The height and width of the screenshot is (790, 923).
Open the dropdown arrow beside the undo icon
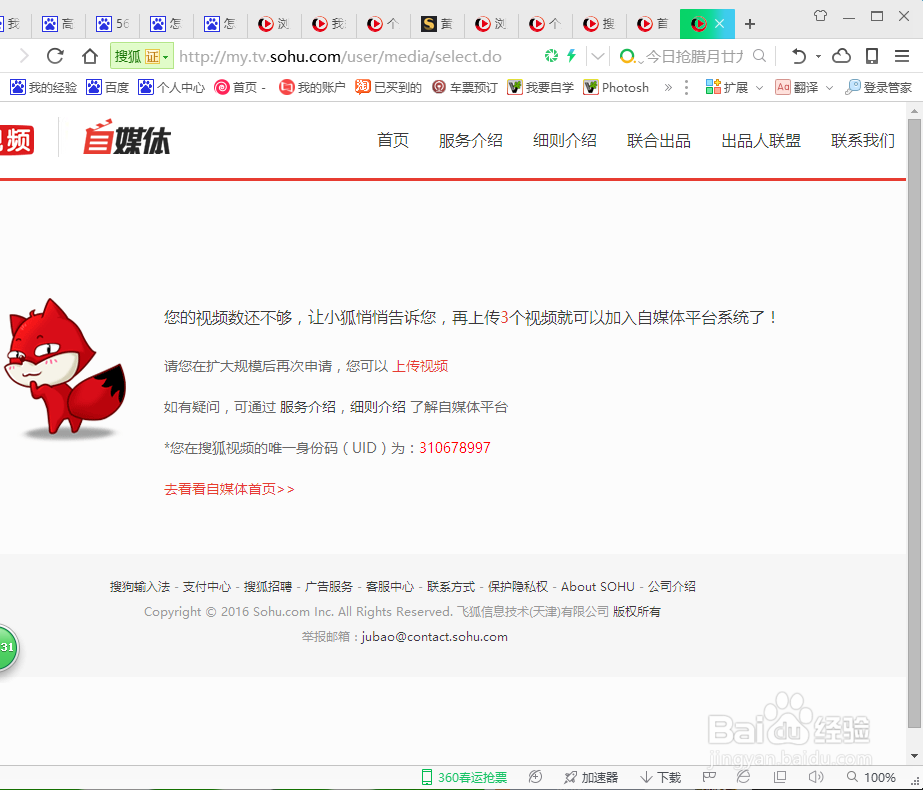point(818,57)
